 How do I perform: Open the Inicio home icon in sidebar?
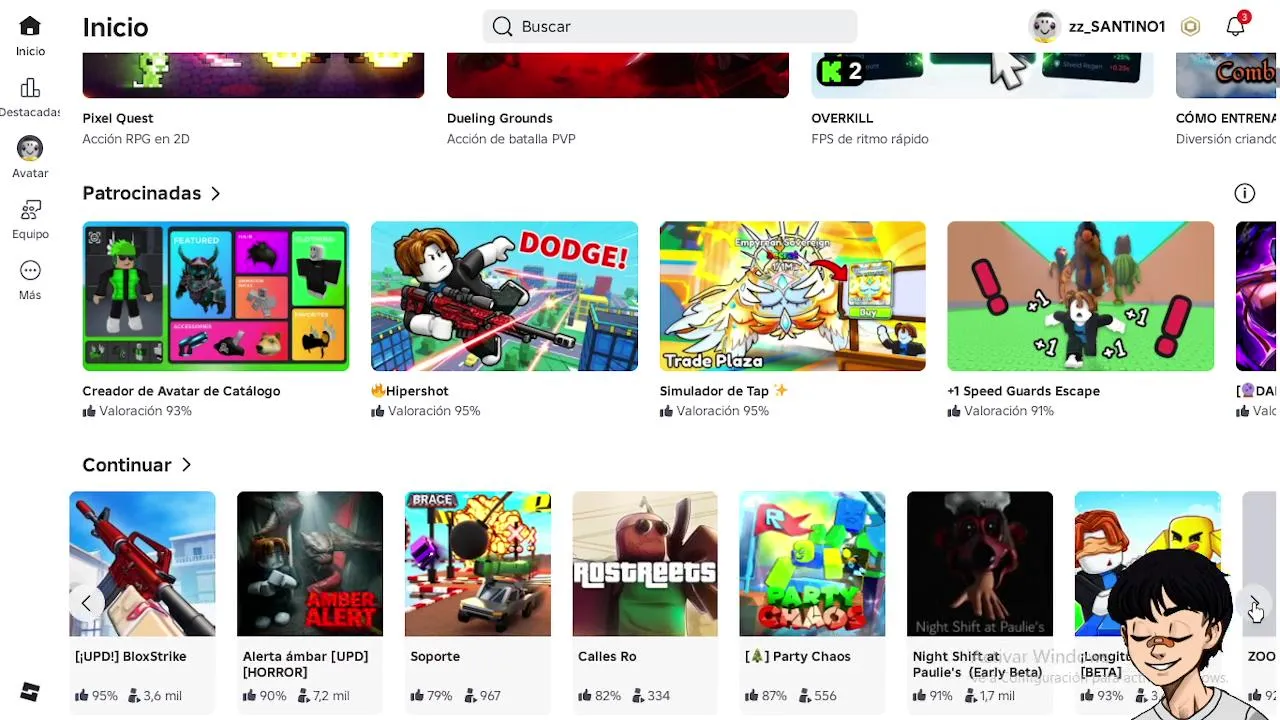coord(30,27)
